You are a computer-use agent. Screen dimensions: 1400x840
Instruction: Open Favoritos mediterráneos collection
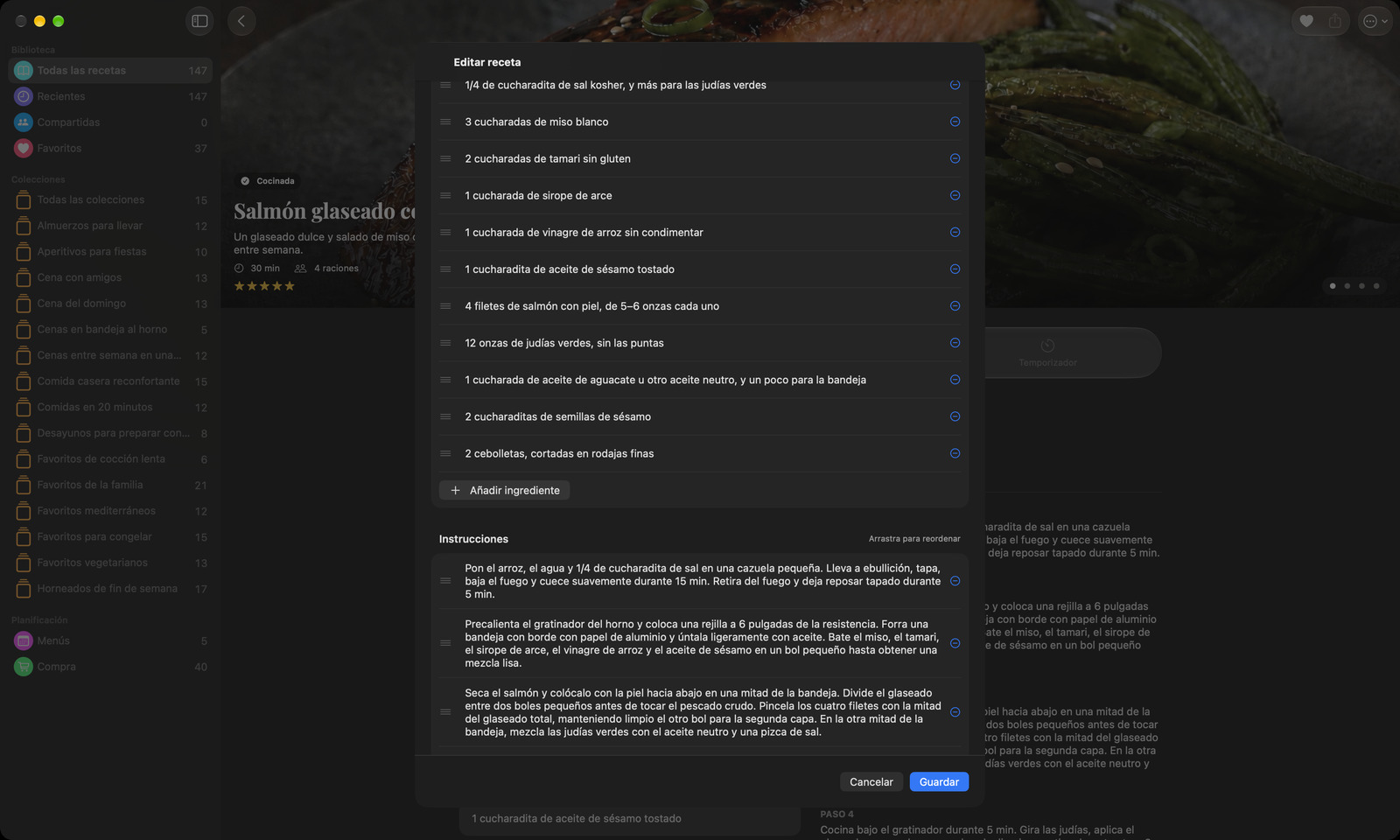[110, 511]
